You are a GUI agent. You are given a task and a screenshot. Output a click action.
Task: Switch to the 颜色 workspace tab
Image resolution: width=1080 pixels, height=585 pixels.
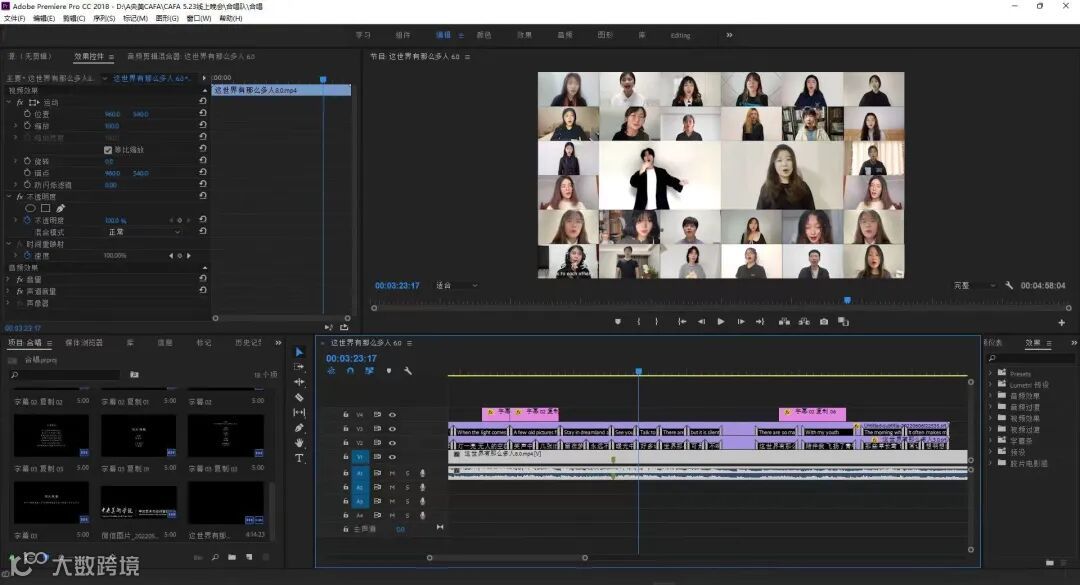pos(484,35)
